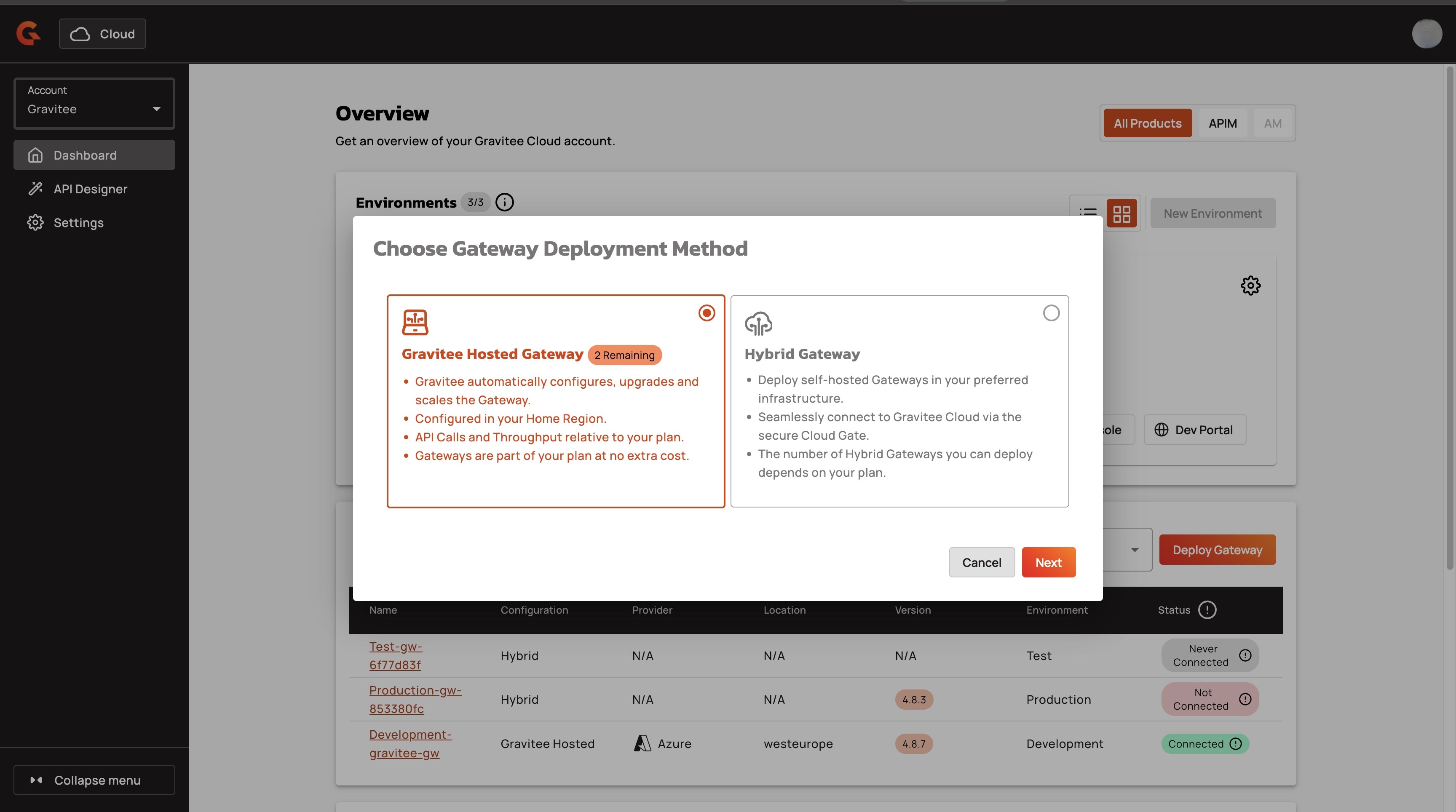This screenshot has height=812, width=1456.
Task: Click the user avatar icon
Action: pyautogui.click(x=1426, y=33)
